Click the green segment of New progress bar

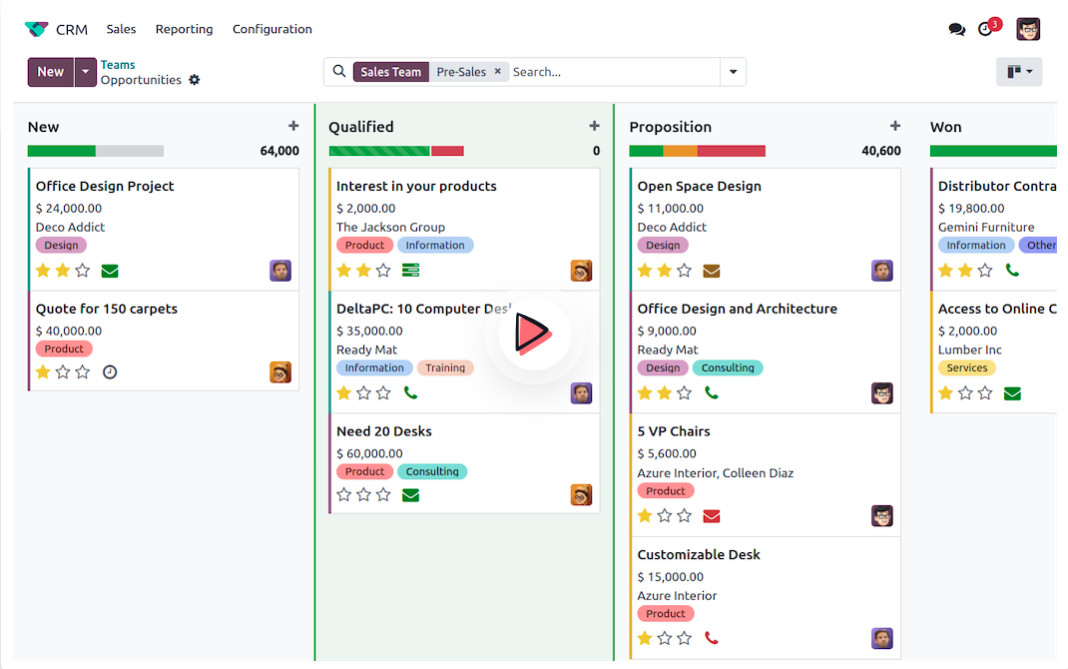(x=61, y=151)
